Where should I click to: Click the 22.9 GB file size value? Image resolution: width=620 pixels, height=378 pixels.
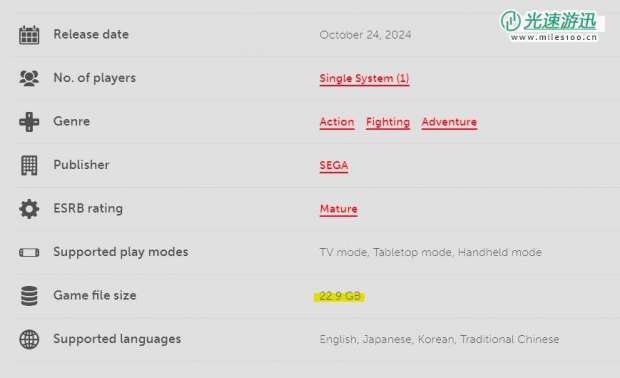click(340, 296)
